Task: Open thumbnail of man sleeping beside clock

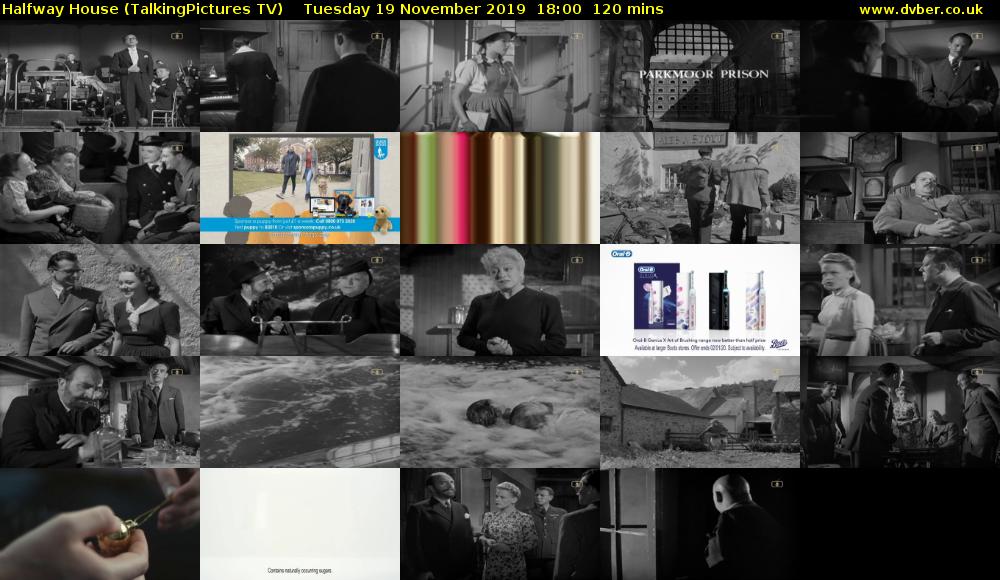Action: click(x=900, y=188)
